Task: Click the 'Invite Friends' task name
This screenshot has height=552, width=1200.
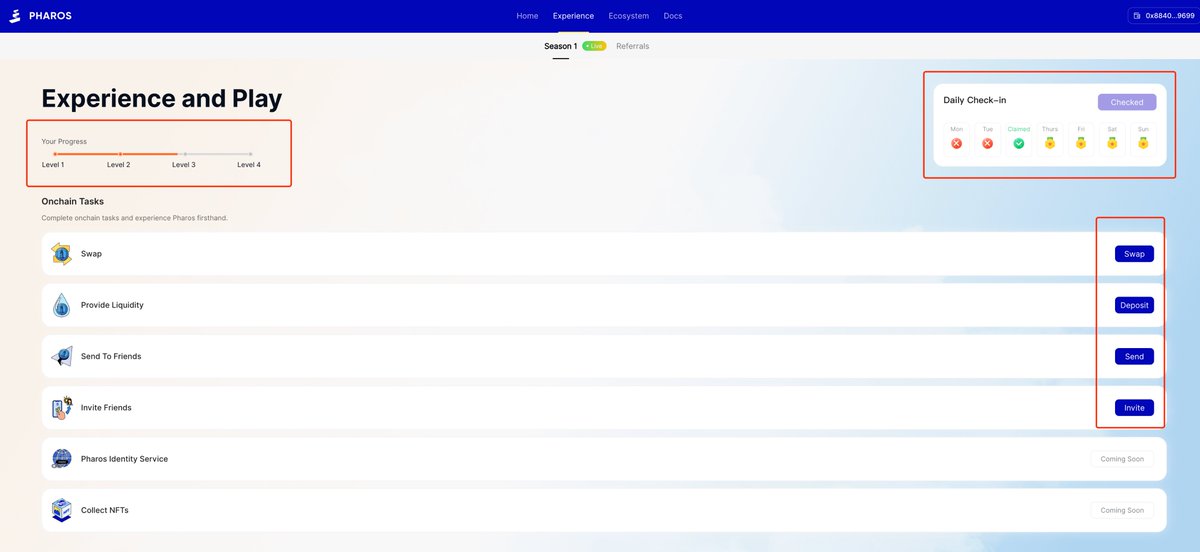Action: (x=106, y=408)
